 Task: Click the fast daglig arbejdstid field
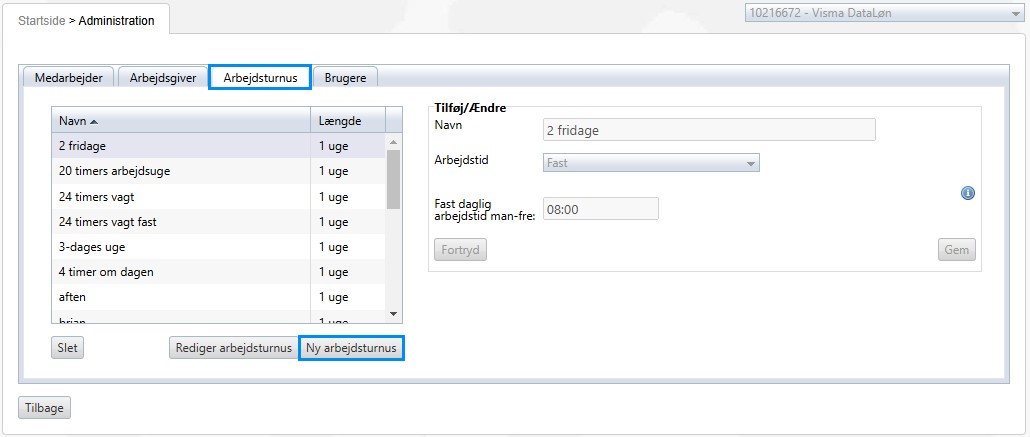click(599, 209)
